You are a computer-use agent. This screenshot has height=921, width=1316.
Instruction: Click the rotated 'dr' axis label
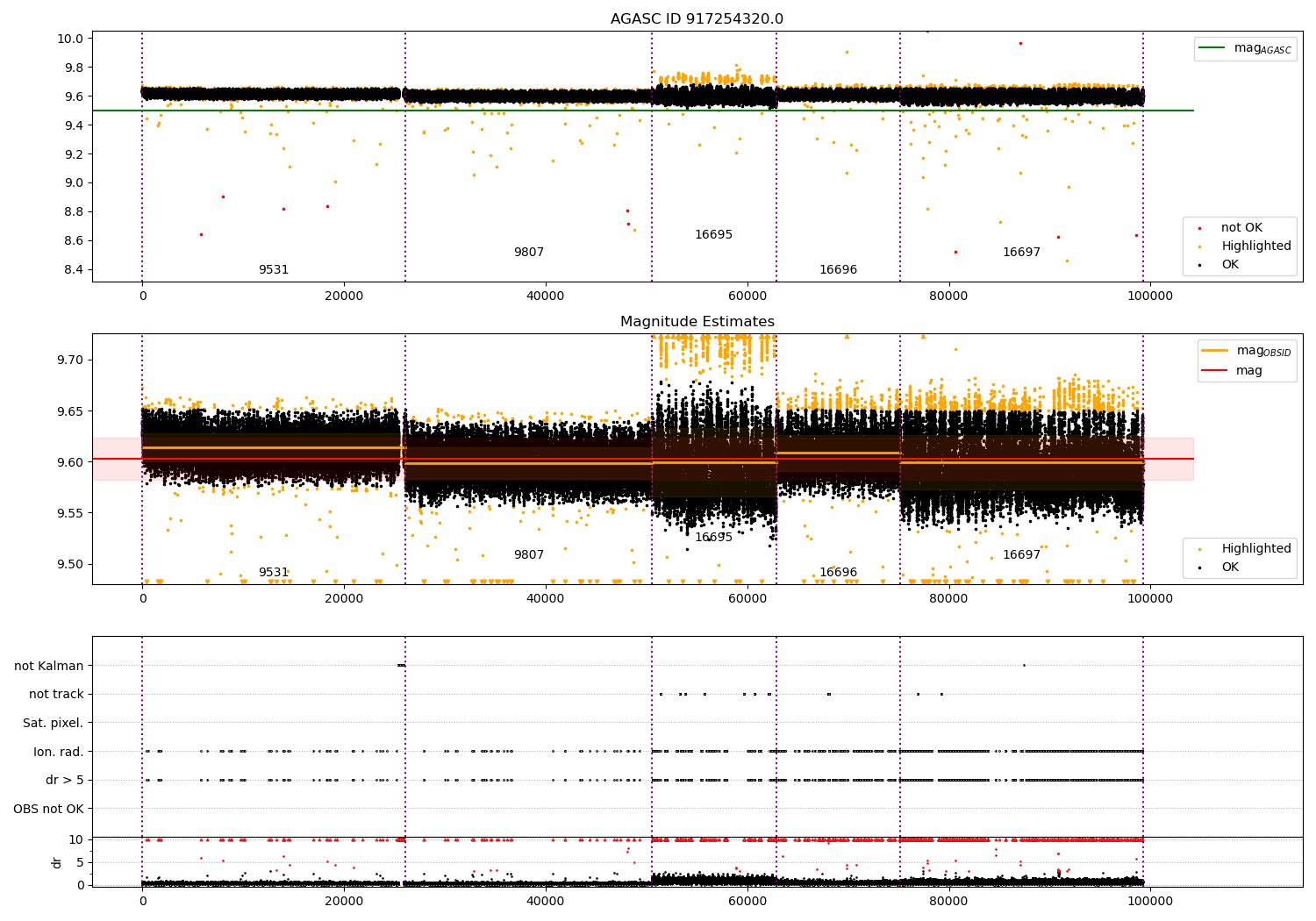point(57,862)
